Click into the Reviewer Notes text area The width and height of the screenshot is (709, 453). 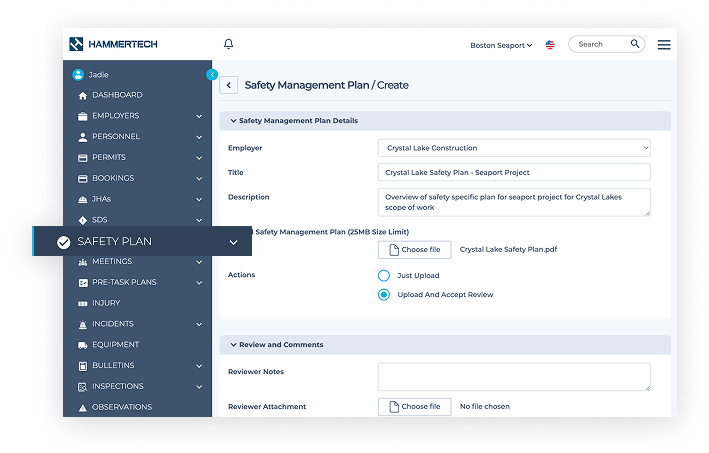point(514,377)
